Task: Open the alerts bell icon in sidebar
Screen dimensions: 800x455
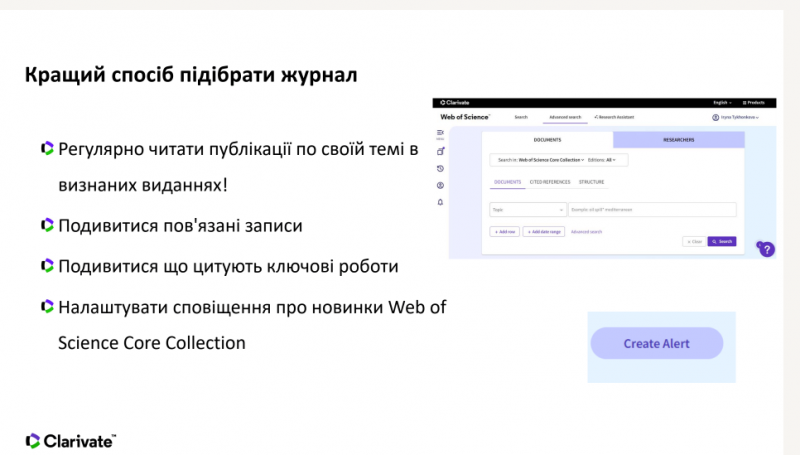Action: [x=440, y=202]
